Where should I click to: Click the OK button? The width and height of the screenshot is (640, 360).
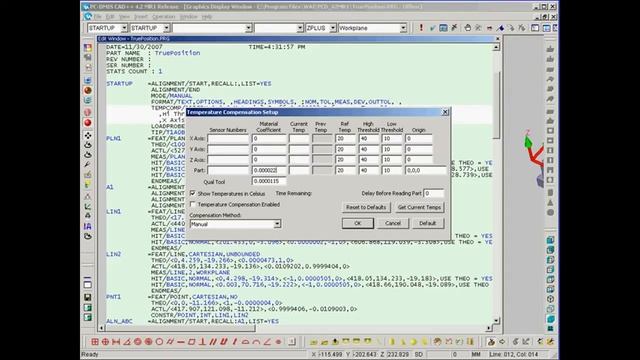coord(358,223)
